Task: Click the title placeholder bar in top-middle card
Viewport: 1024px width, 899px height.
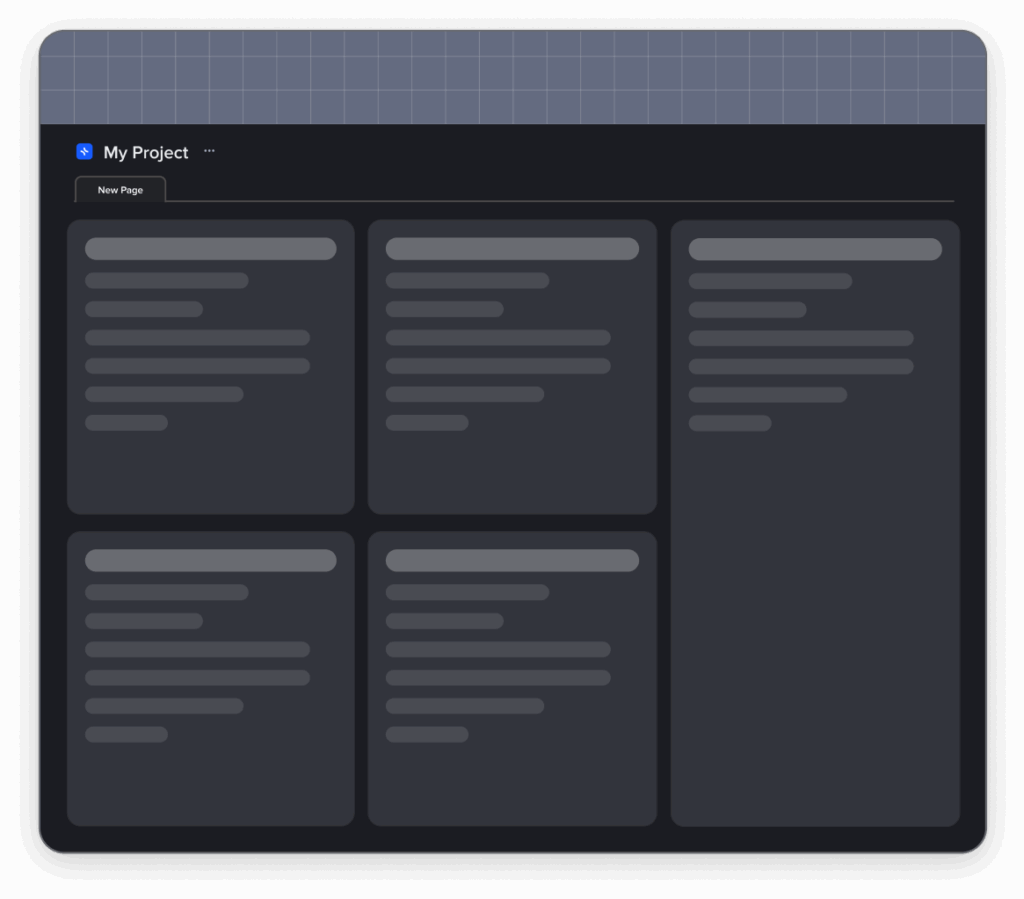Action: tap(512, 249)
